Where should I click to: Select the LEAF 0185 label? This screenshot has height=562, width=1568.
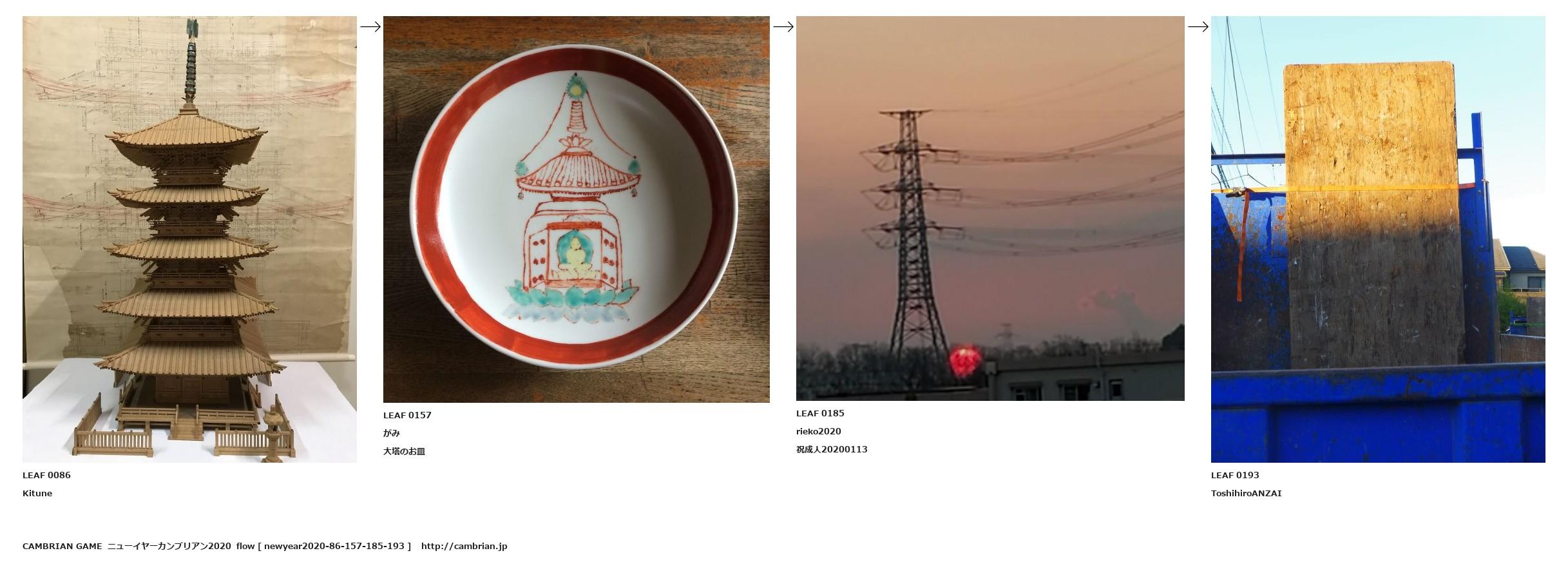click(x=820, y=413)
